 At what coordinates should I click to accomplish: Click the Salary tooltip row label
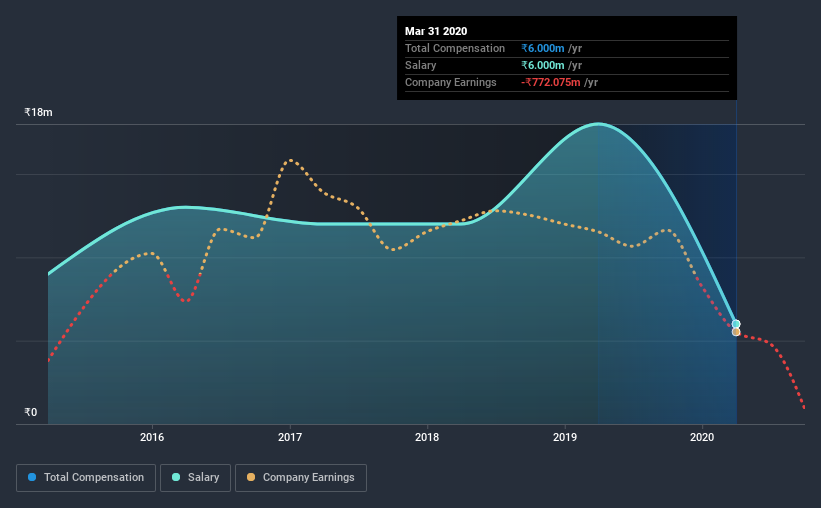pyautogui.click(x=420, y=65)
